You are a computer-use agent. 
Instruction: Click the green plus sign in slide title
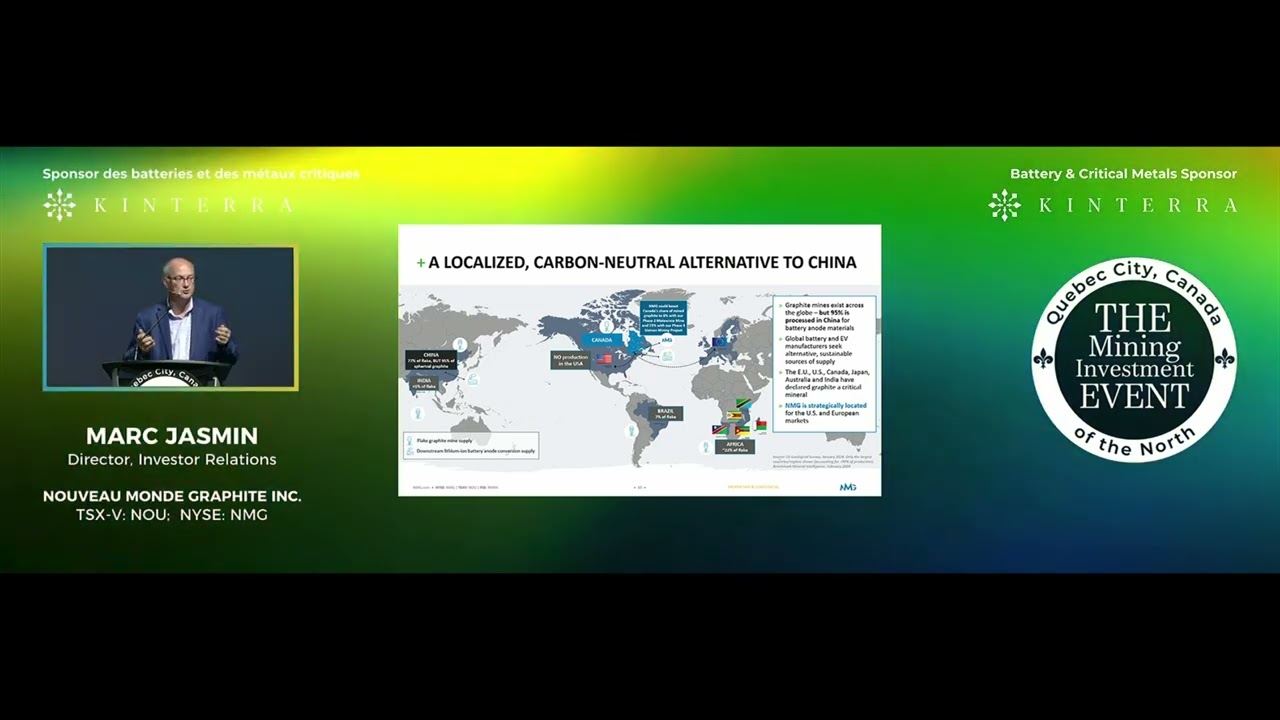pos(421,263)
